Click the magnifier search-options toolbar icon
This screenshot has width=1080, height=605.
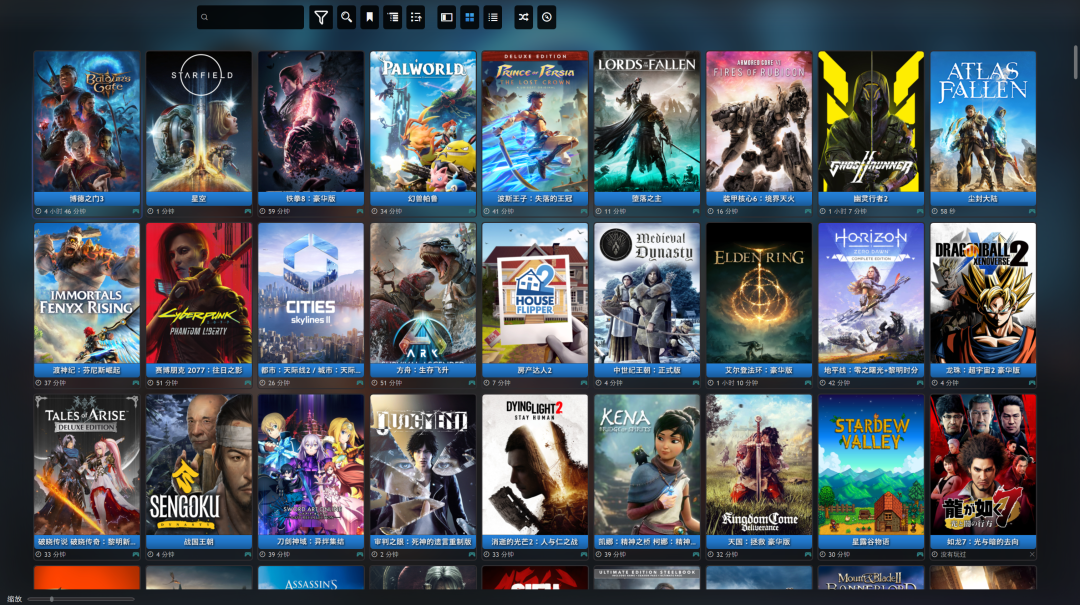pos(346,17)
